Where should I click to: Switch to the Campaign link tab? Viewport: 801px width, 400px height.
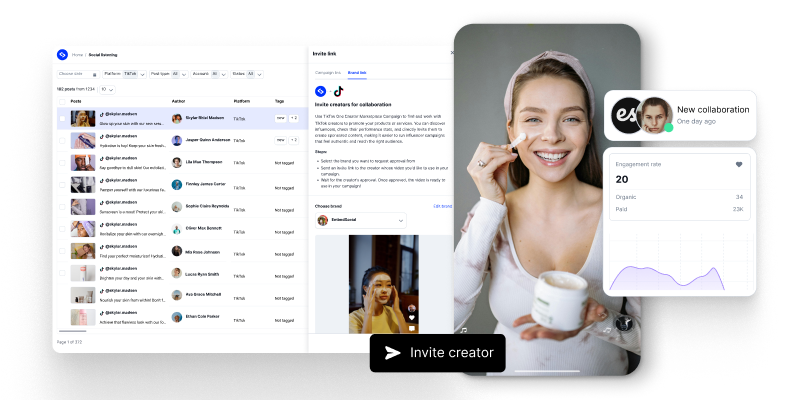[328, 73]
